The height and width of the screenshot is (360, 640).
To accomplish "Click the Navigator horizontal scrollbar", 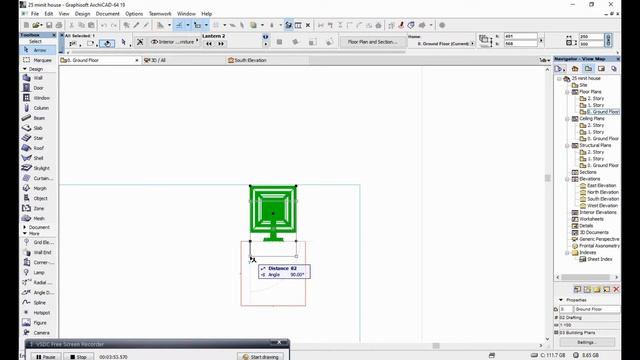I will coord(587,277).
